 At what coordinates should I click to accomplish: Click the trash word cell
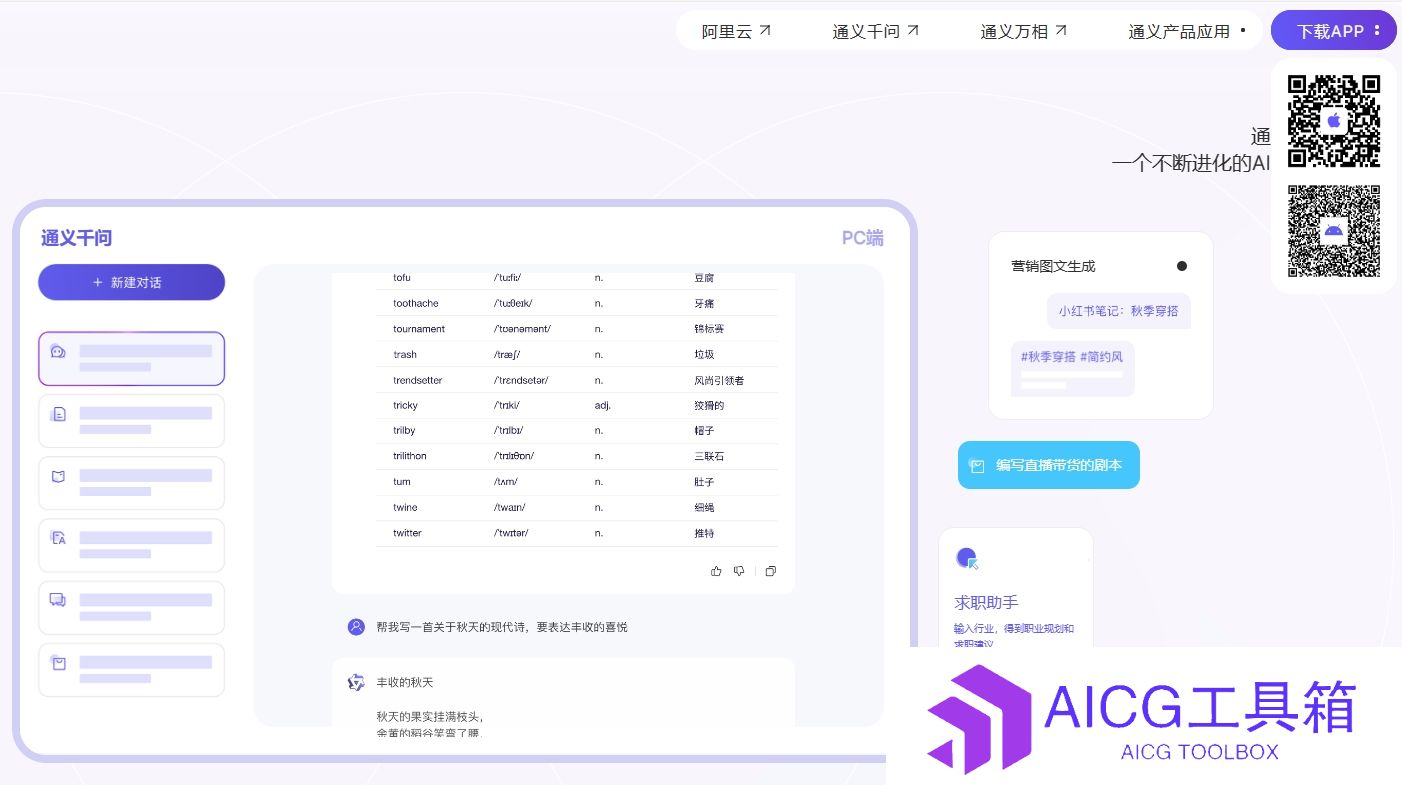point(405,354)
